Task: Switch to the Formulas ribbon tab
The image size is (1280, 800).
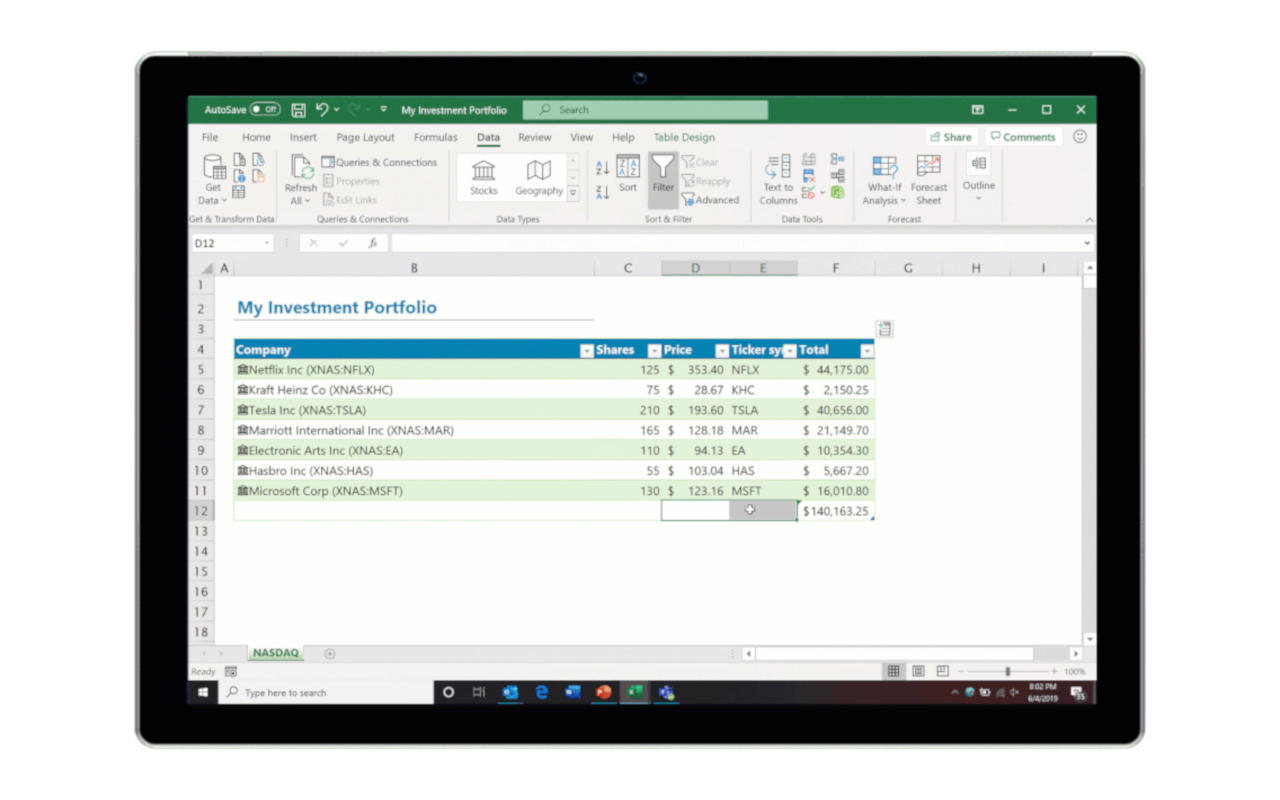Action: [x=435, y=137]
